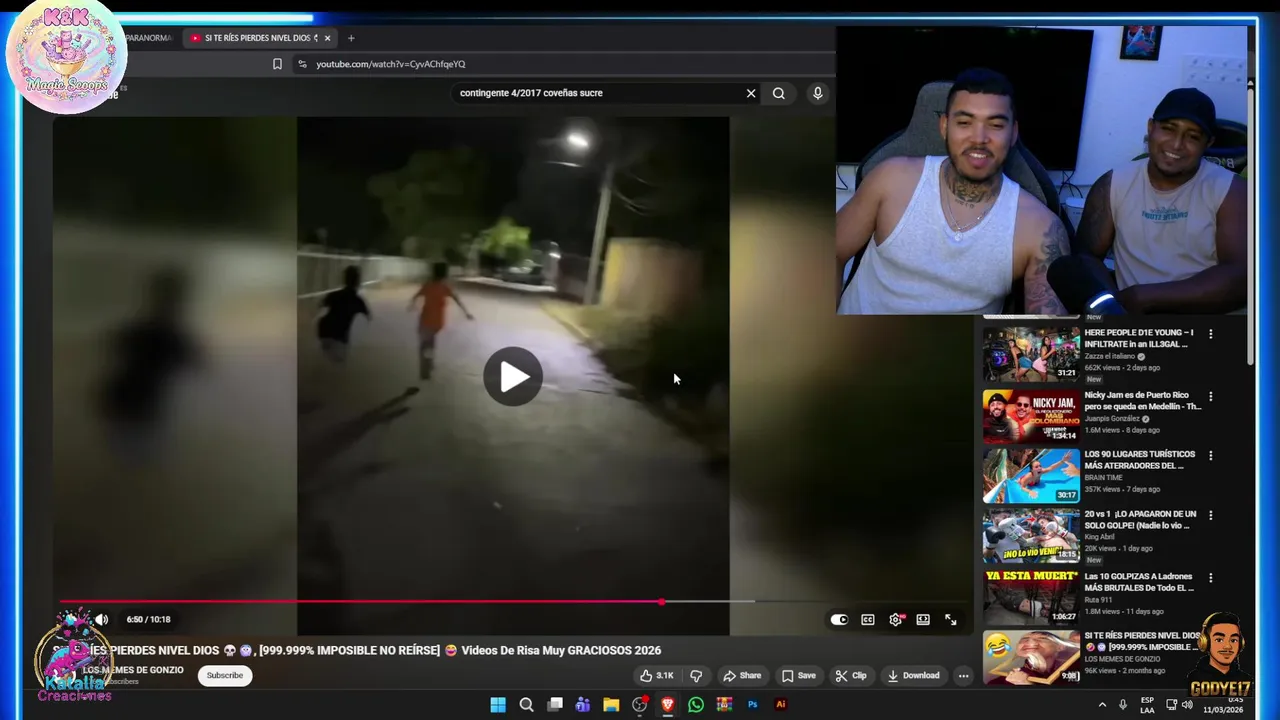Open the player settings gear
1280x720 pixels.
pyautogui.click(x=895, y=619)
